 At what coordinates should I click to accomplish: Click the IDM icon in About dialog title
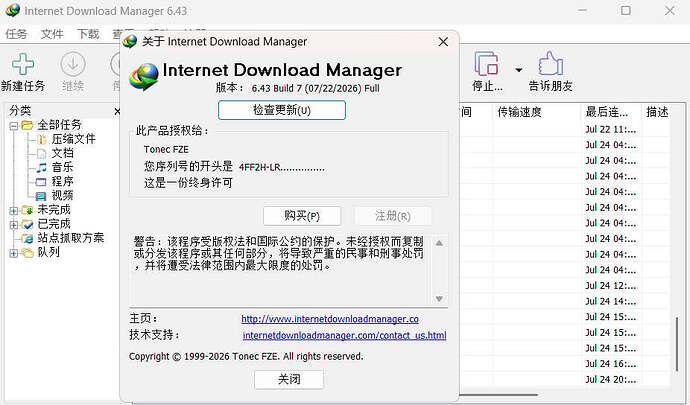pyautogui.click(x=130, y=41)
